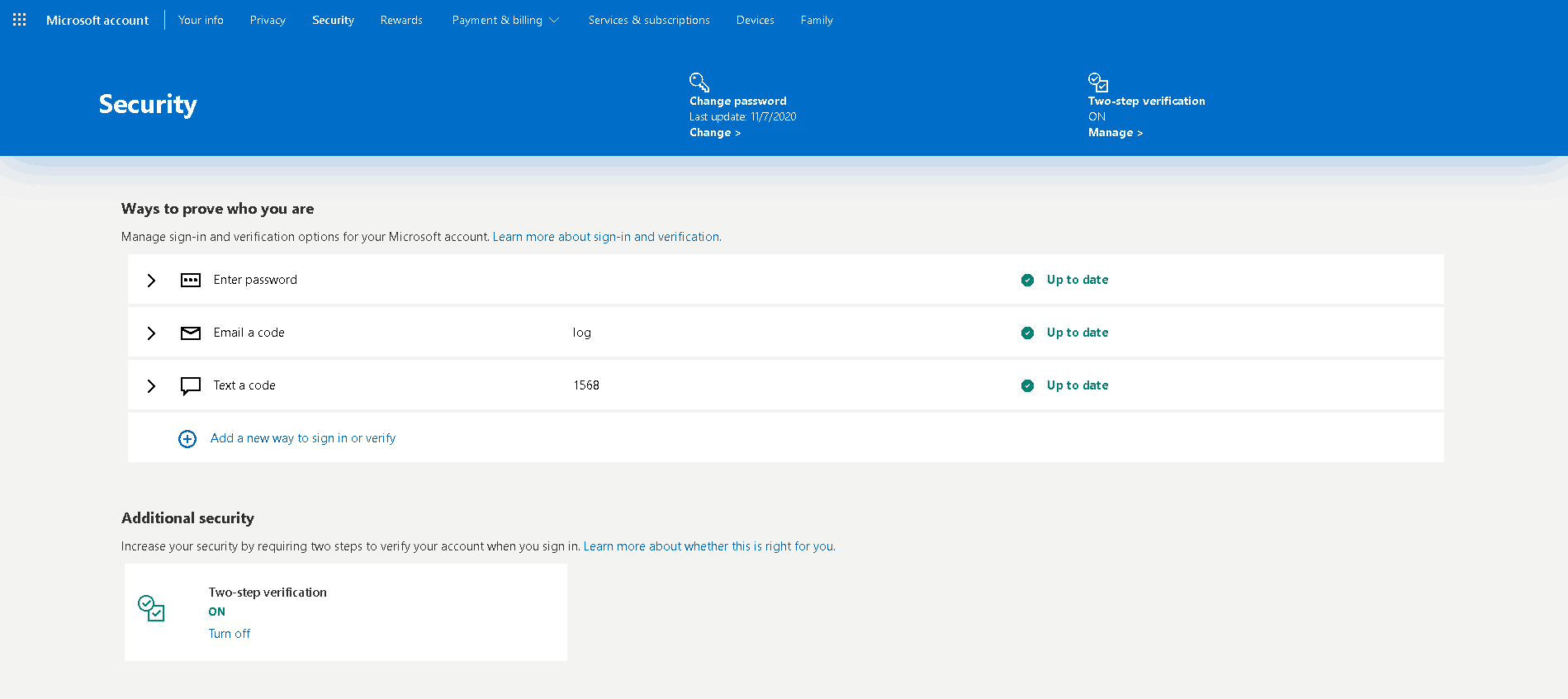Click the Two-step verification header icon
This screenshot has height=699, width=1568.
click(1098, 82)
